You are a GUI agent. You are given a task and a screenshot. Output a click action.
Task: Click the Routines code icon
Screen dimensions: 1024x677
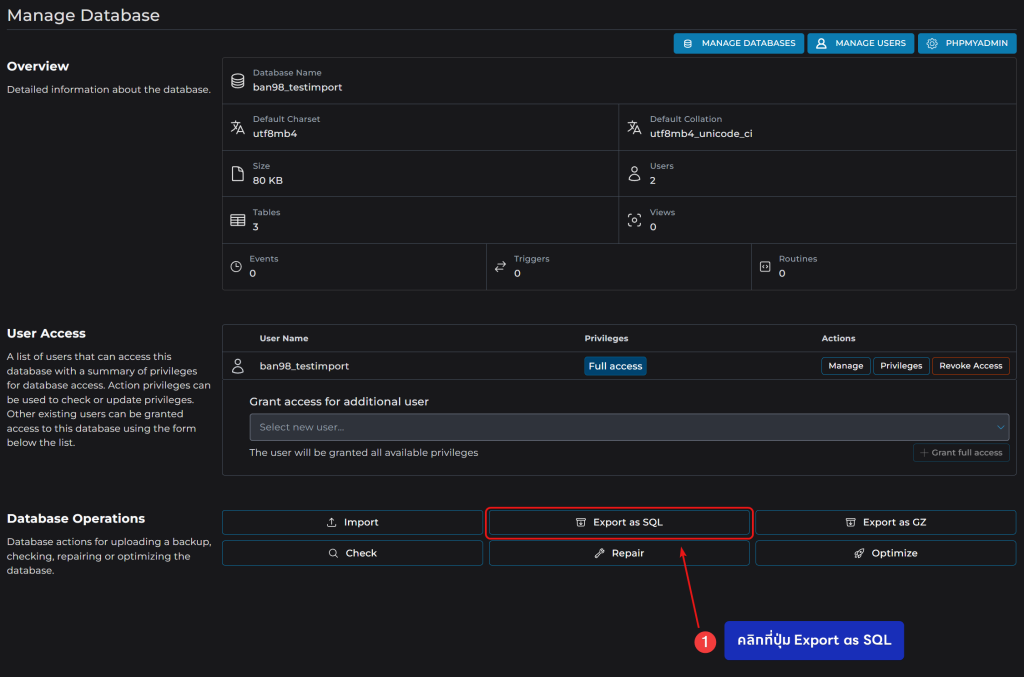pyautogui.click(x=765, y=267)
